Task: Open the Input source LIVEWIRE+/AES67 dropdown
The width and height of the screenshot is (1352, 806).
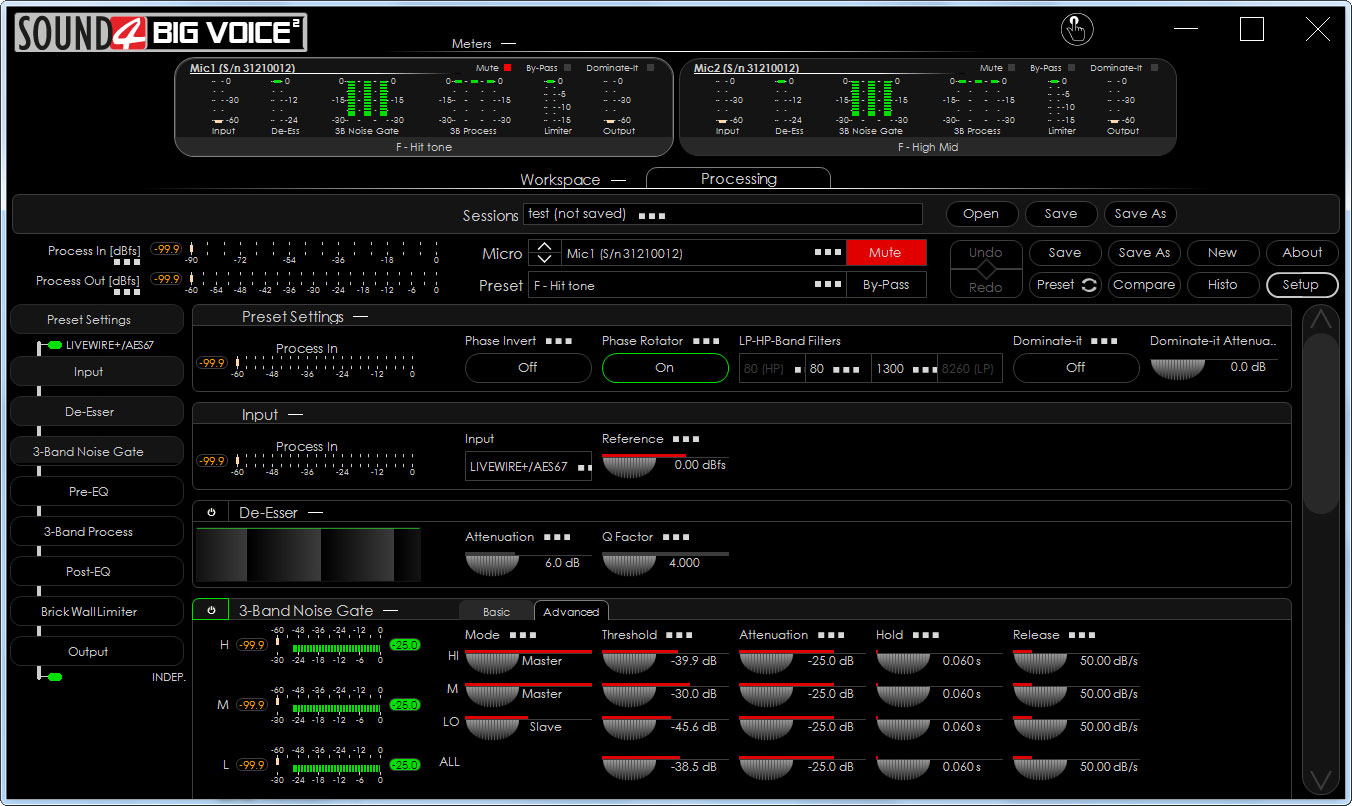Action: pyautogui.click(x=528, y=467)
